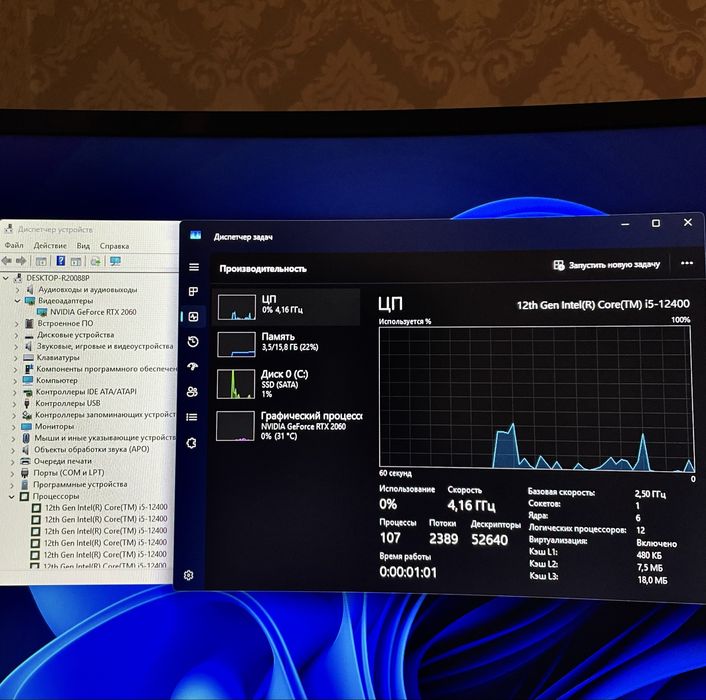Screen dimensions: 706x700
Task: Expand Контроллеры USB node
Action: [14, 404]
